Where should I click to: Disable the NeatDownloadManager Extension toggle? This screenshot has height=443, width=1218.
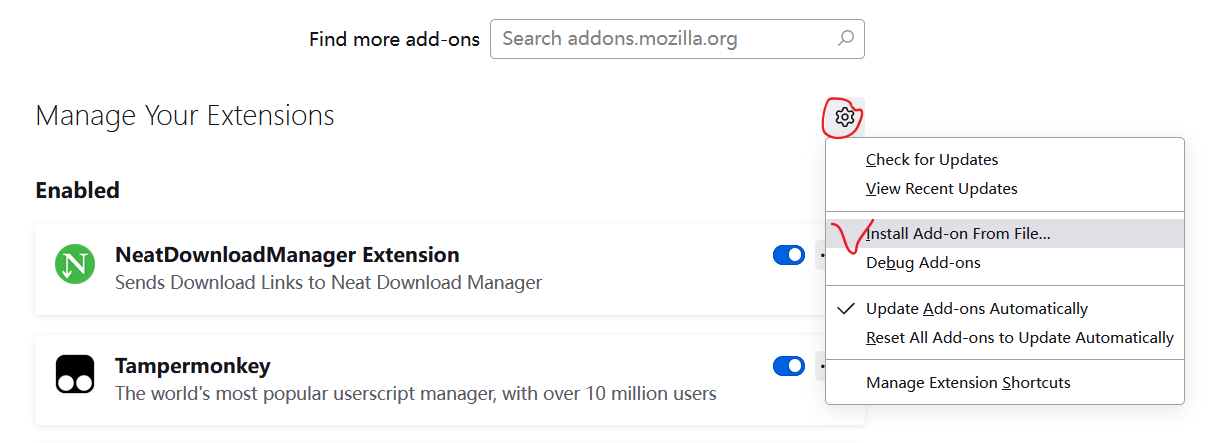click(789, 255)
